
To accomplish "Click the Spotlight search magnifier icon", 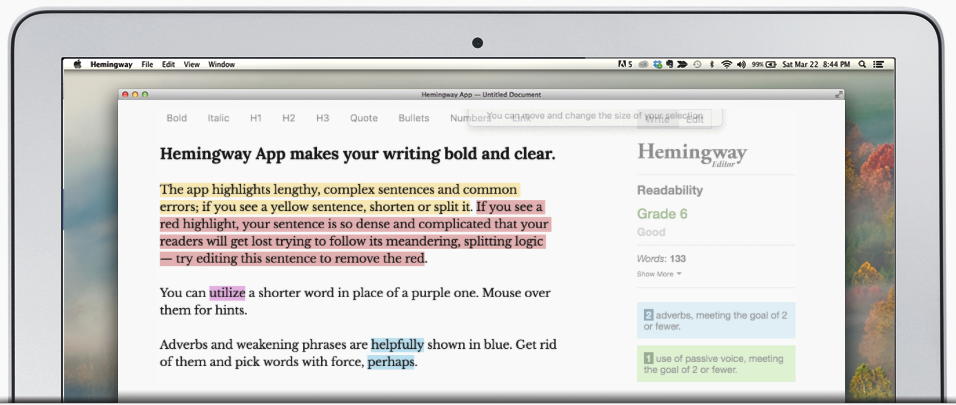I will (x=862, y=64).
